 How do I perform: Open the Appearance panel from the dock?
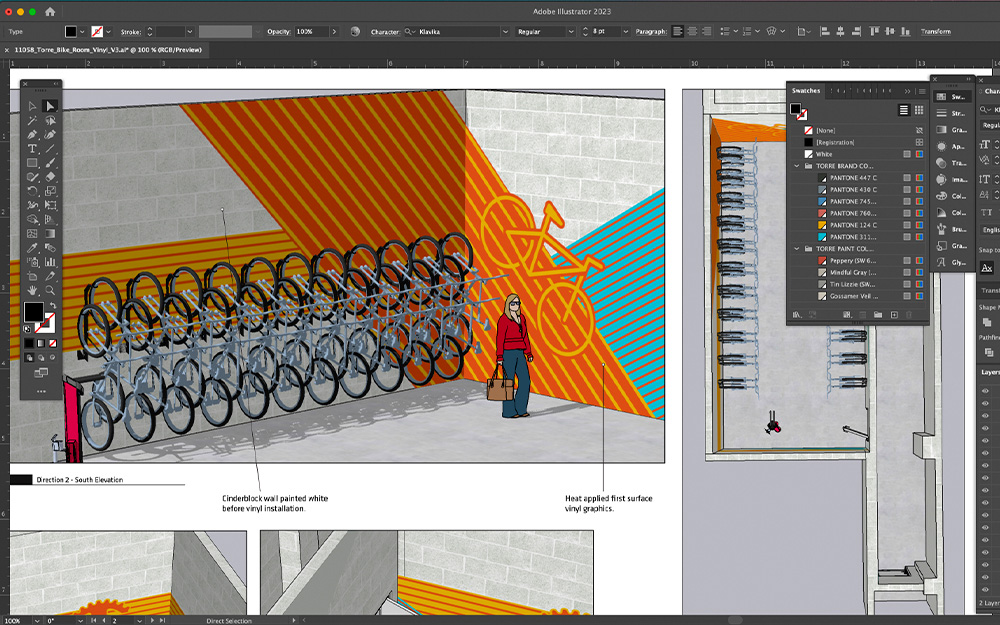tap(950, 146)
